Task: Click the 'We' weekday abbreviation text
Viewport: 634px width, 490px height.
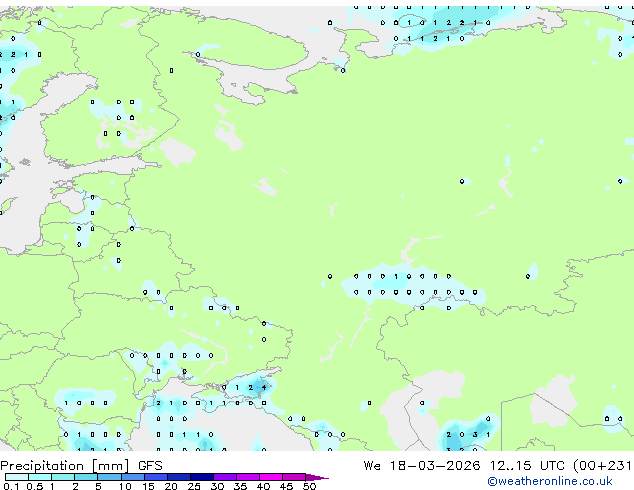Action: 372,465
